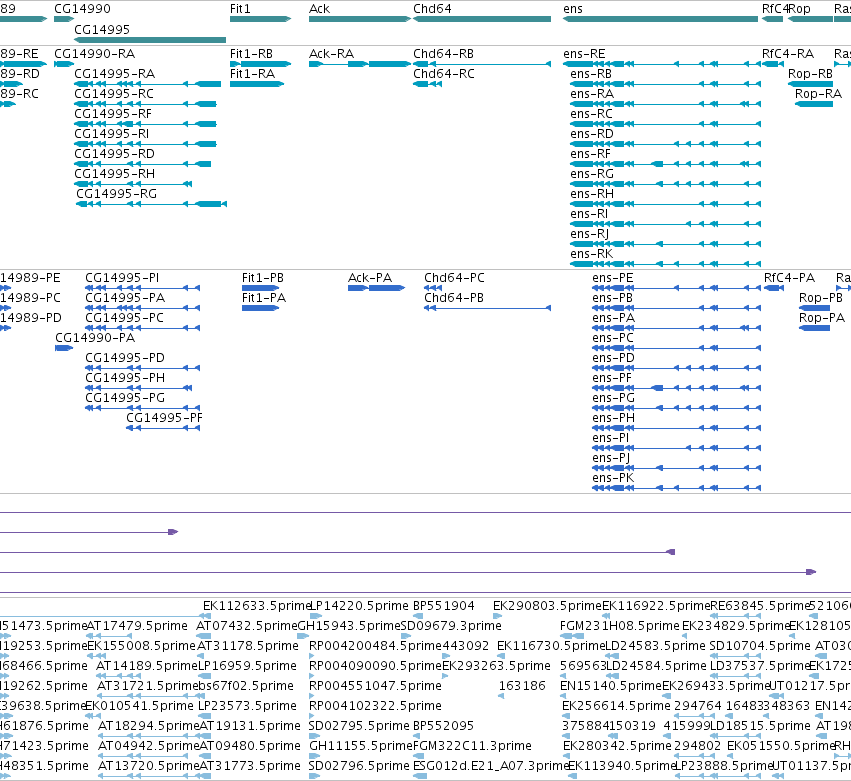Select transcript CG14995-RI
This screenshot has width=851, height=781.
111,134
